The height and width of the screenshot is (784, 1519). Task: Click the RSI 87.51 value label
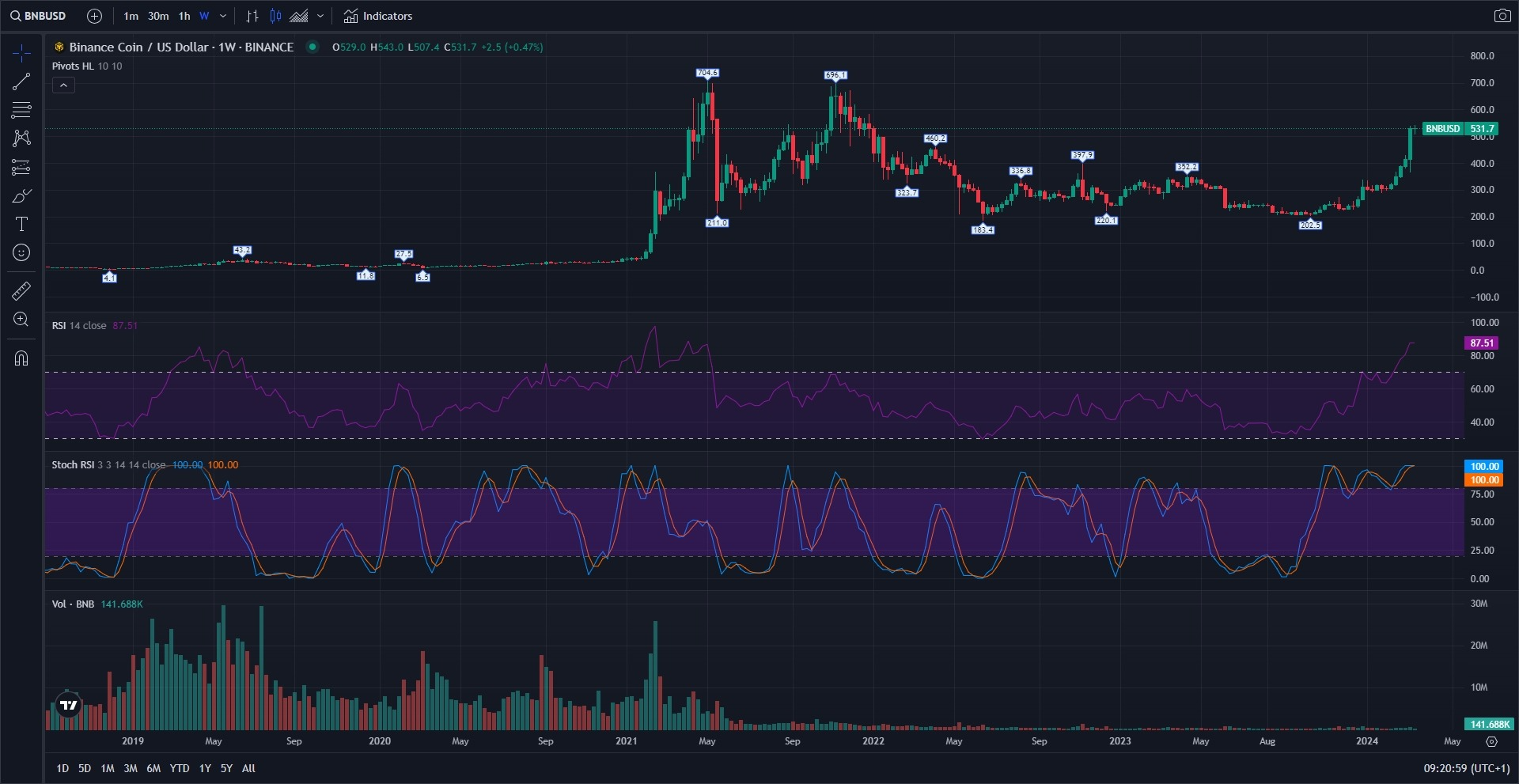tap(1481, 343)
